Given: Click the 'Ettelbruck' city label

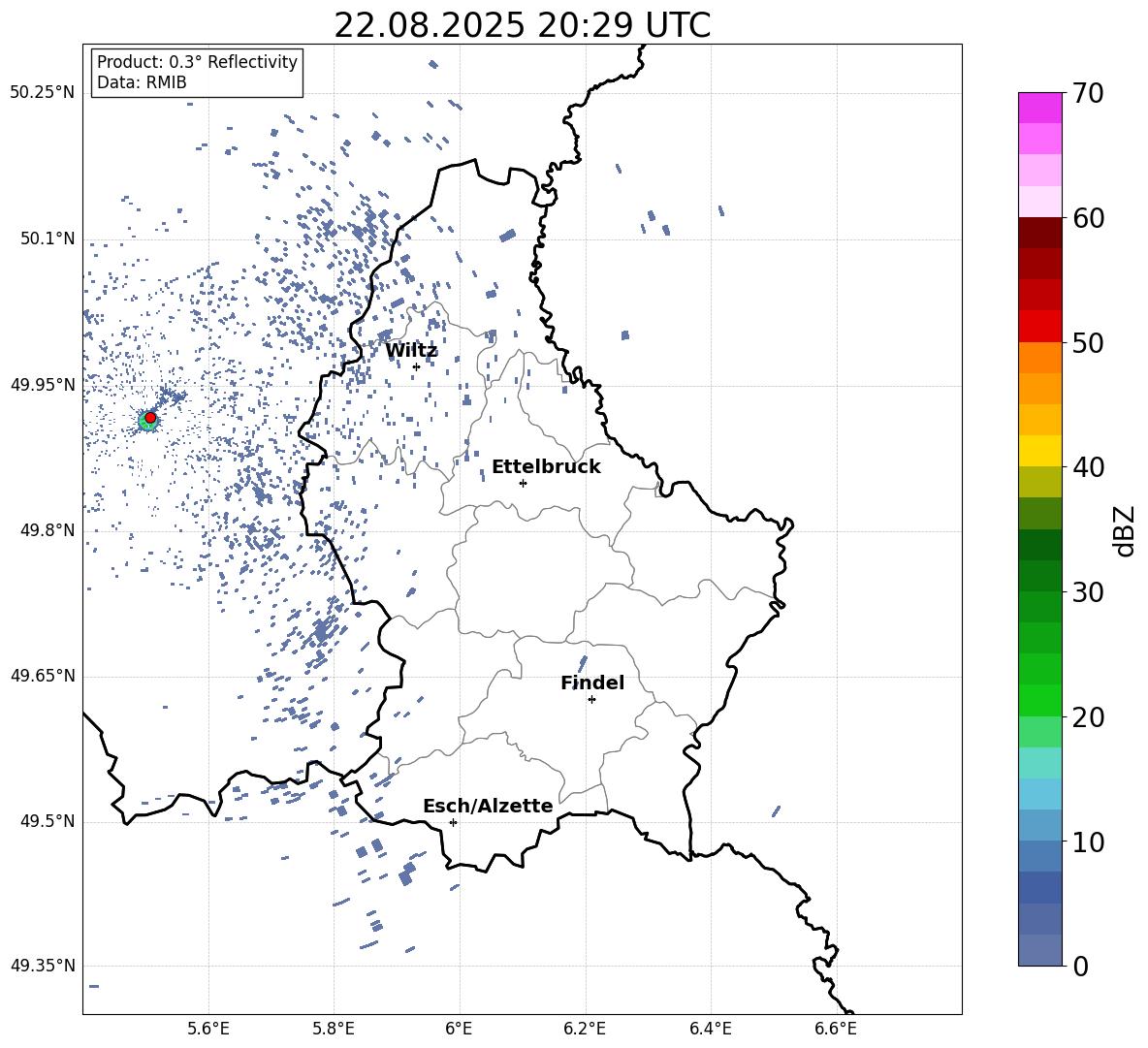Looking at the screenshot, I should [546, 467].
